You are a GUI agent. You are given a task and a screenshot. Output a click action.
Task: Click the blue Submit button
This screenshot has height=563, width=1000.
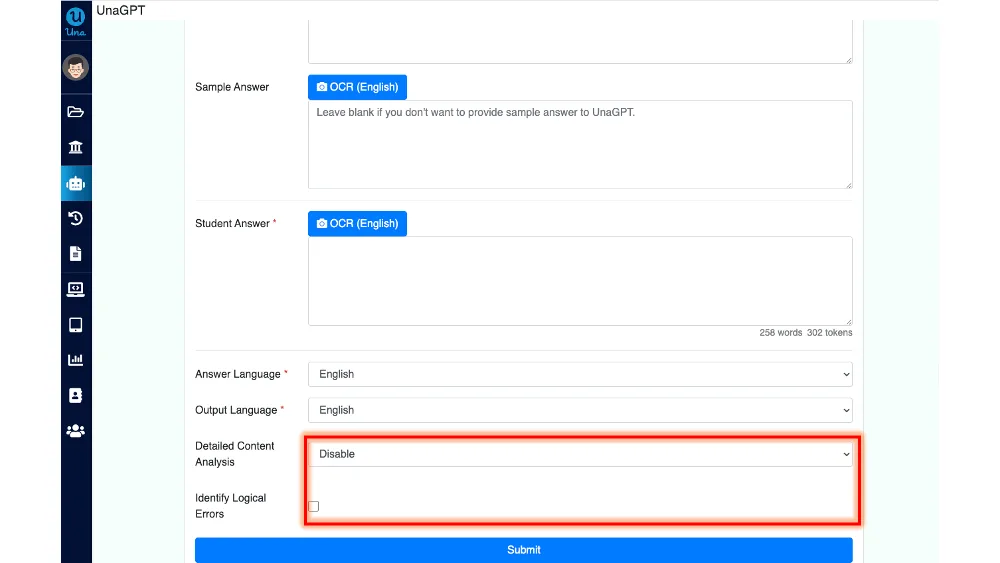coord(524,550)
